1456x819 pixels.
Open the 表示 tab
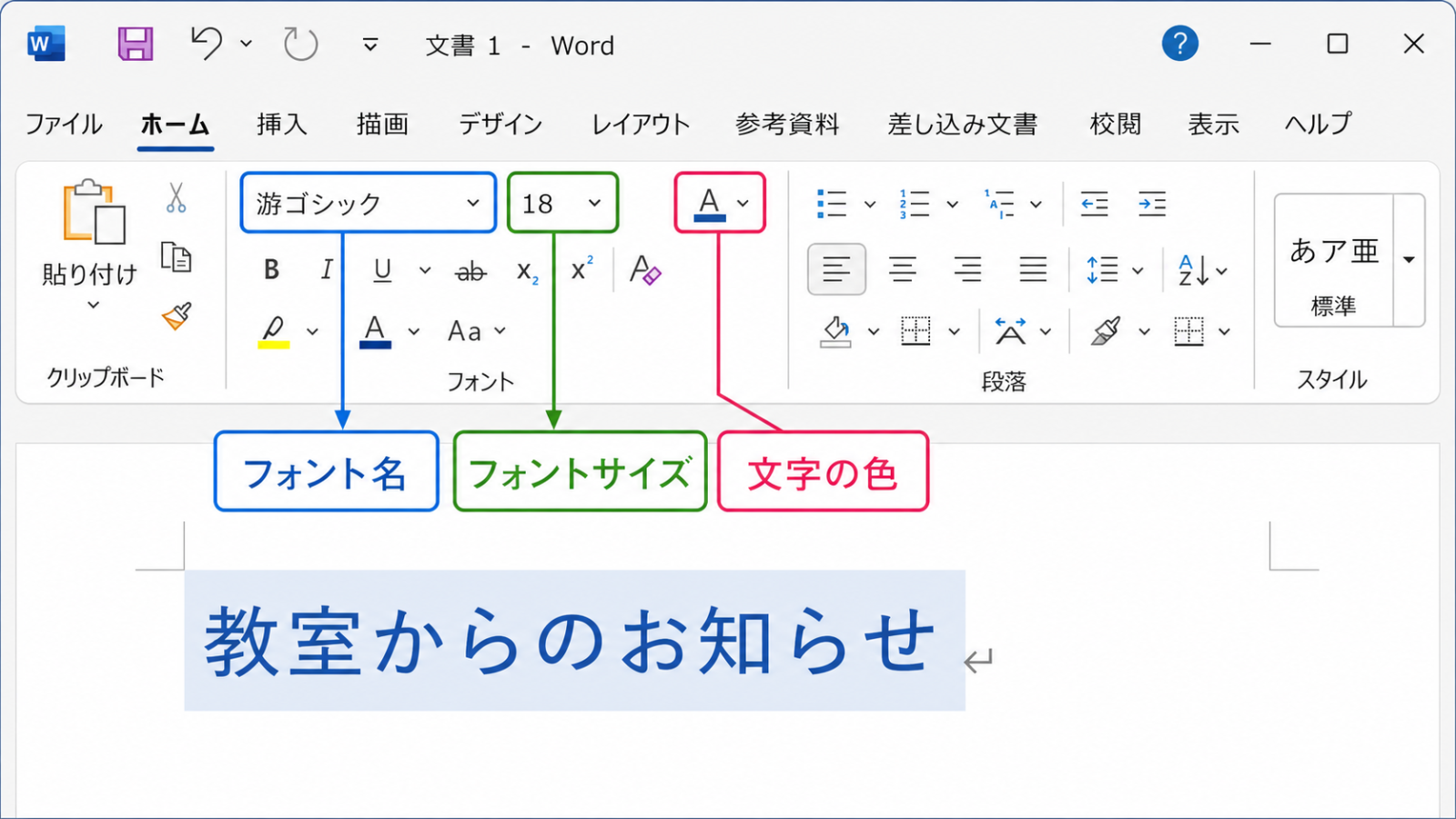pyautogui.click(x=1213, y=124)
